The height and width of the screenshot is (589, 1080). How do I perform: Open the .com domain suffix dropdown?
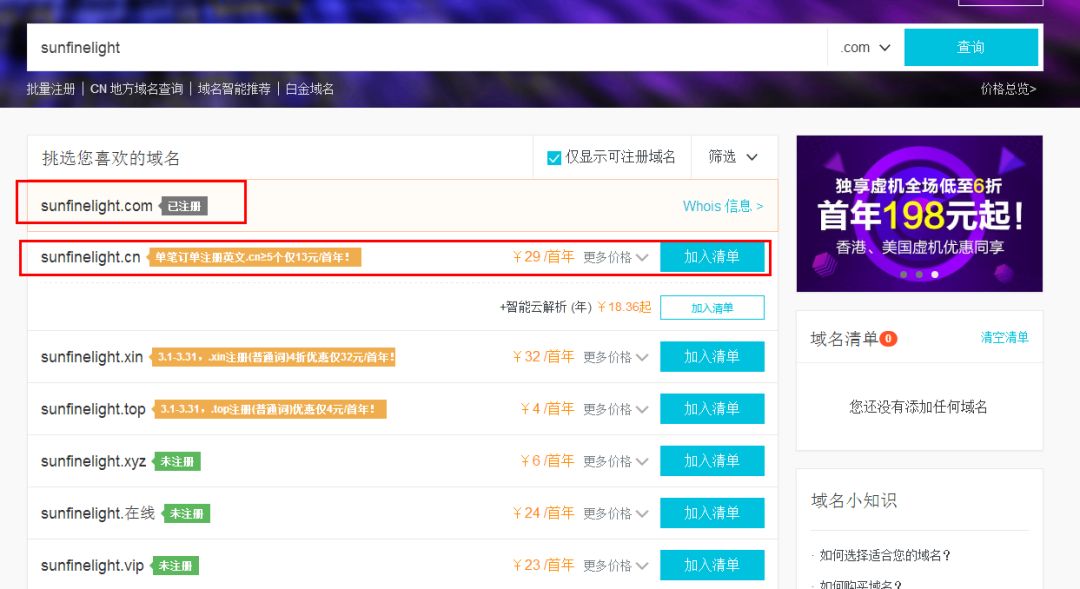coord(865,47)
